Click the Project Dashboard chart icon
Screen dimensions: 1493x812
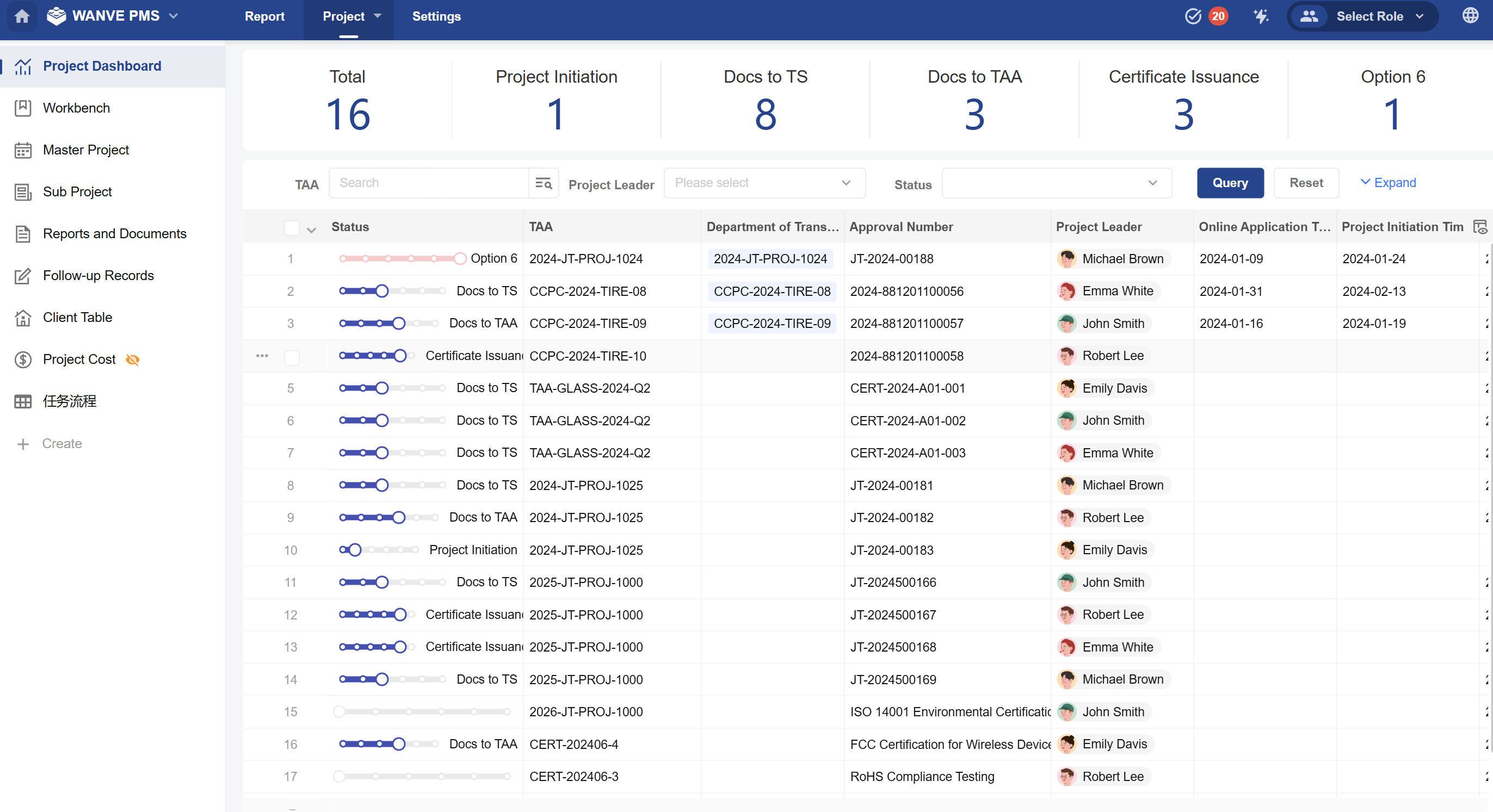[x=23, y=66]
